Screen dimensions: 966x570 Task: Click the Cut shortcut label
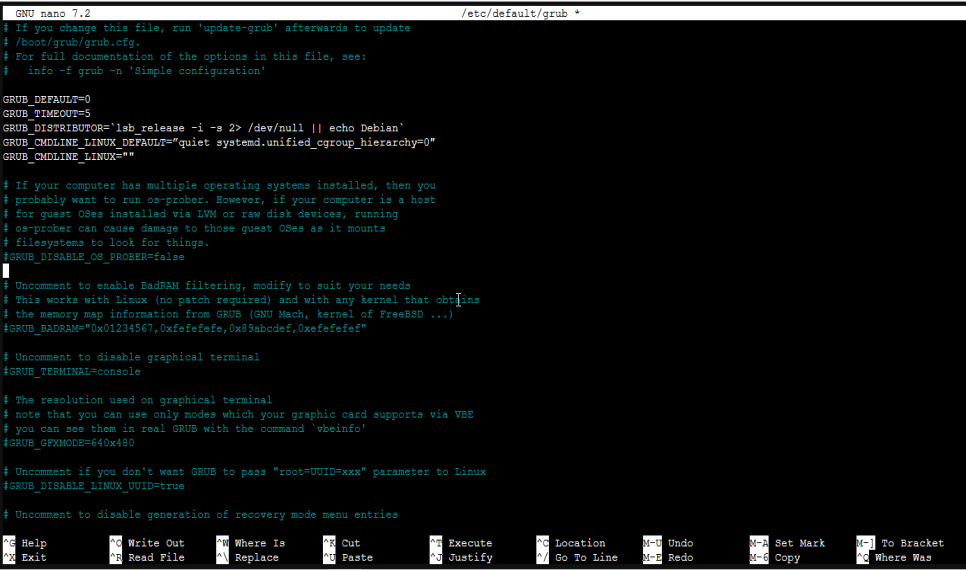click(x=350, y=543)
